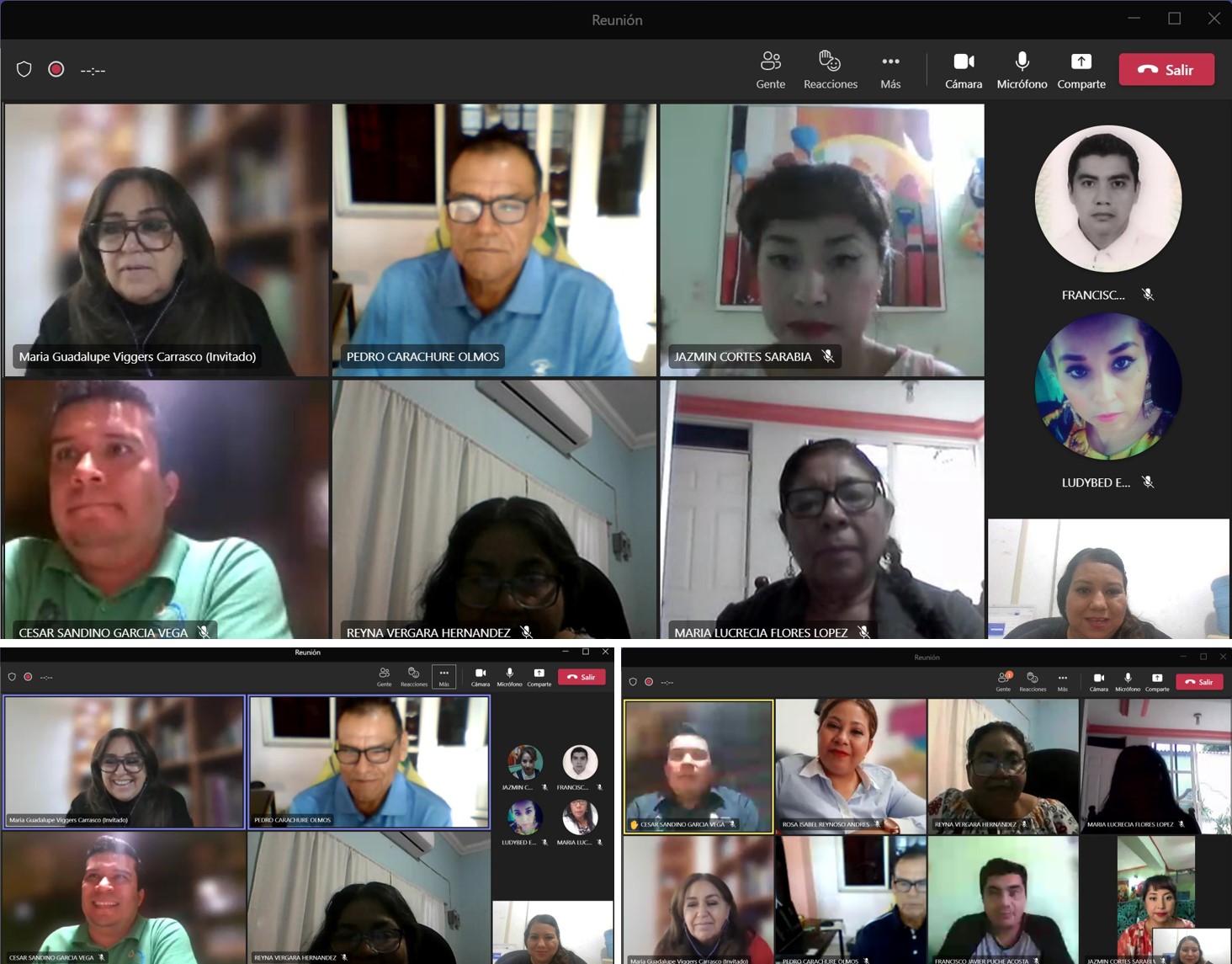Select JAZMIN CORTES SARABIA tile, bottom-right window

pyautogui.click(x=1156, y=900)
